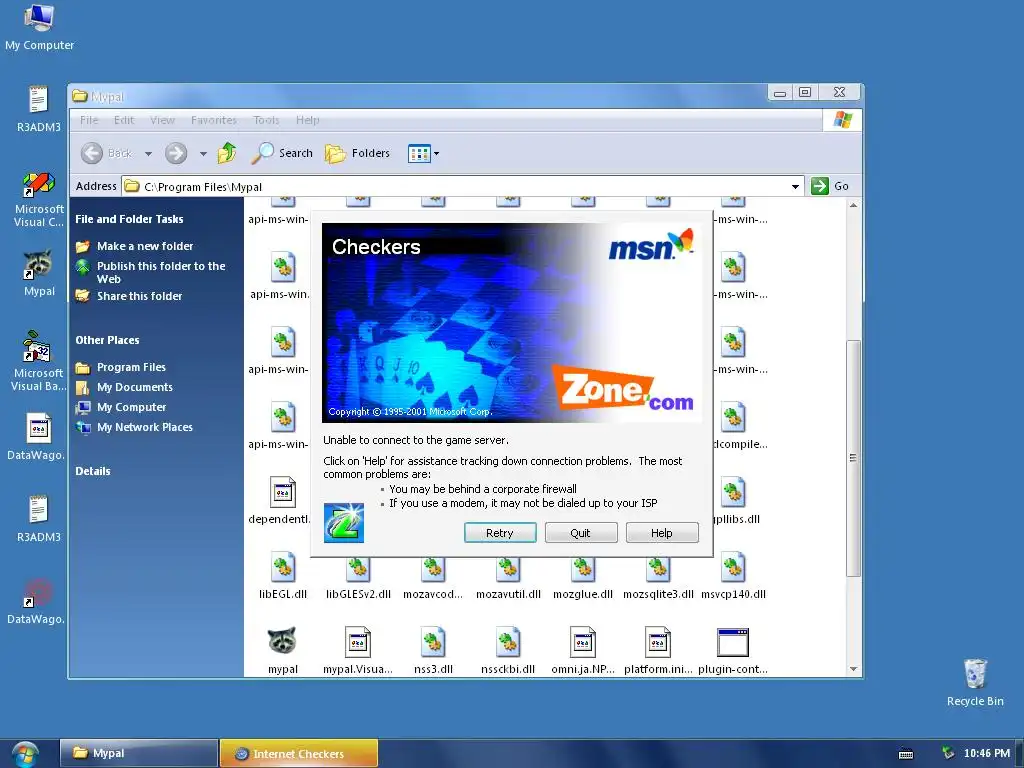Screen dimensions: 1024x768
Task: Click Share this folder
Action: [139, 296]
